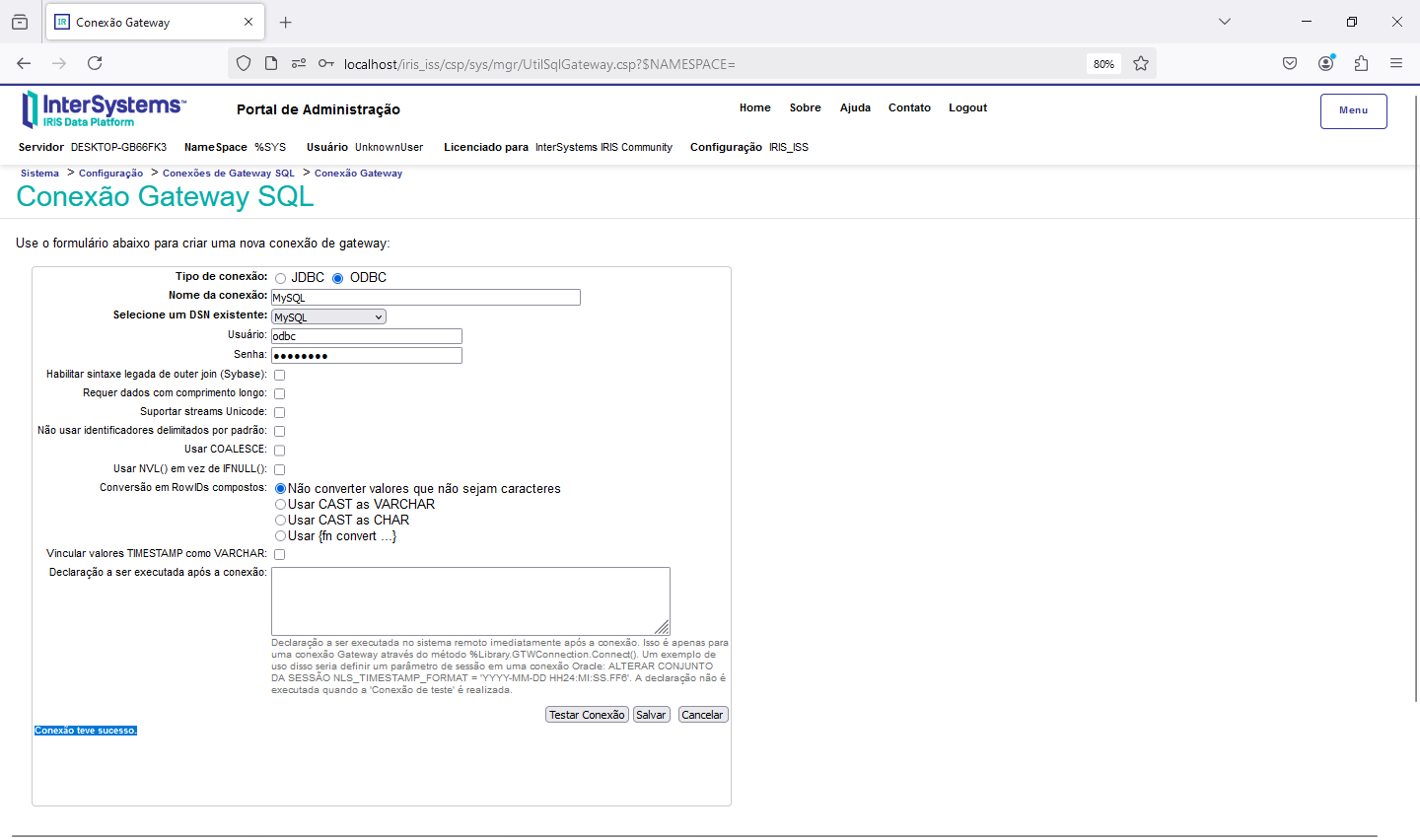Expand the existing DSN dropdown
Viewport: 1420px width, 840px height.
(x=328, y=317)
